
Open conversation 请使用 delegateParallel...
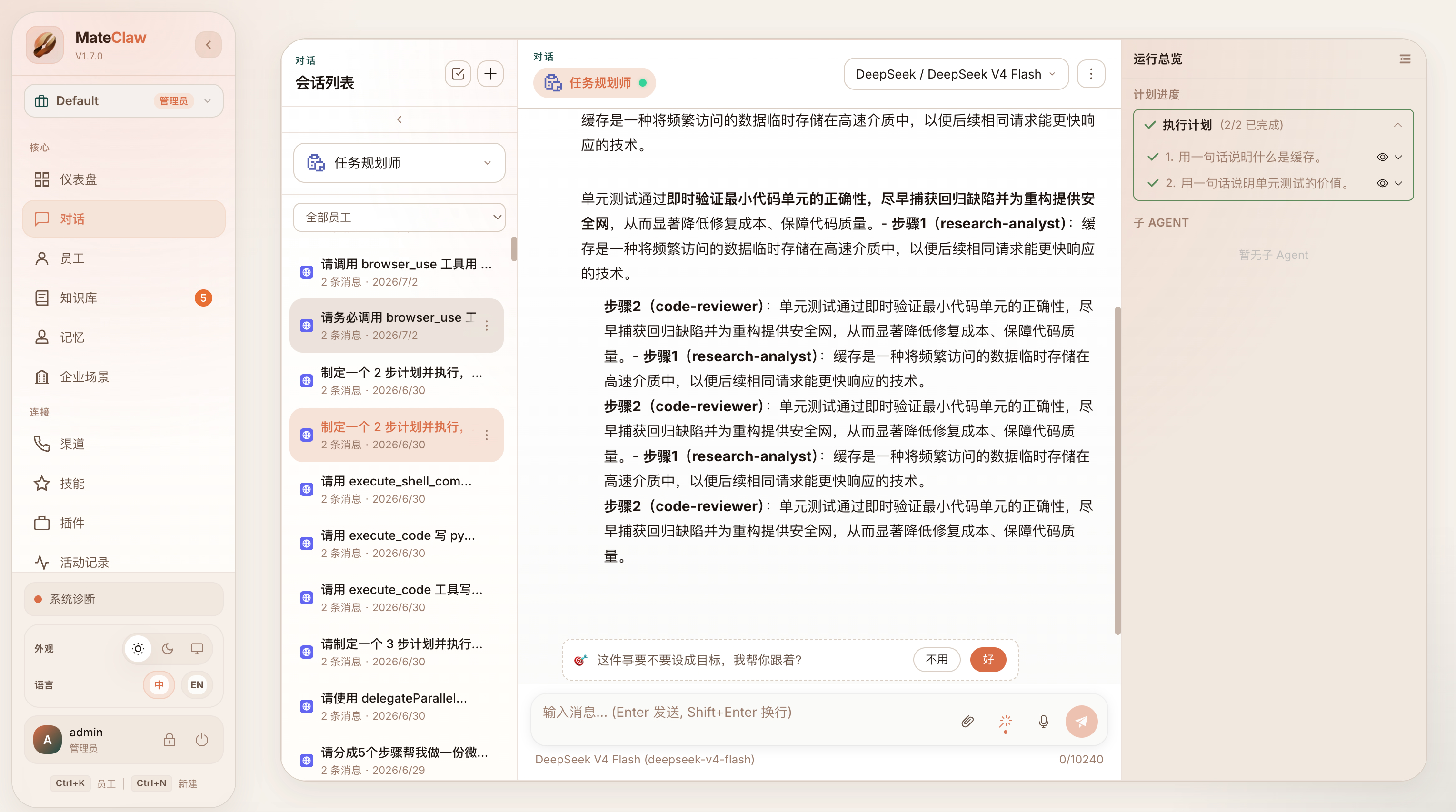tap(396, 706)
